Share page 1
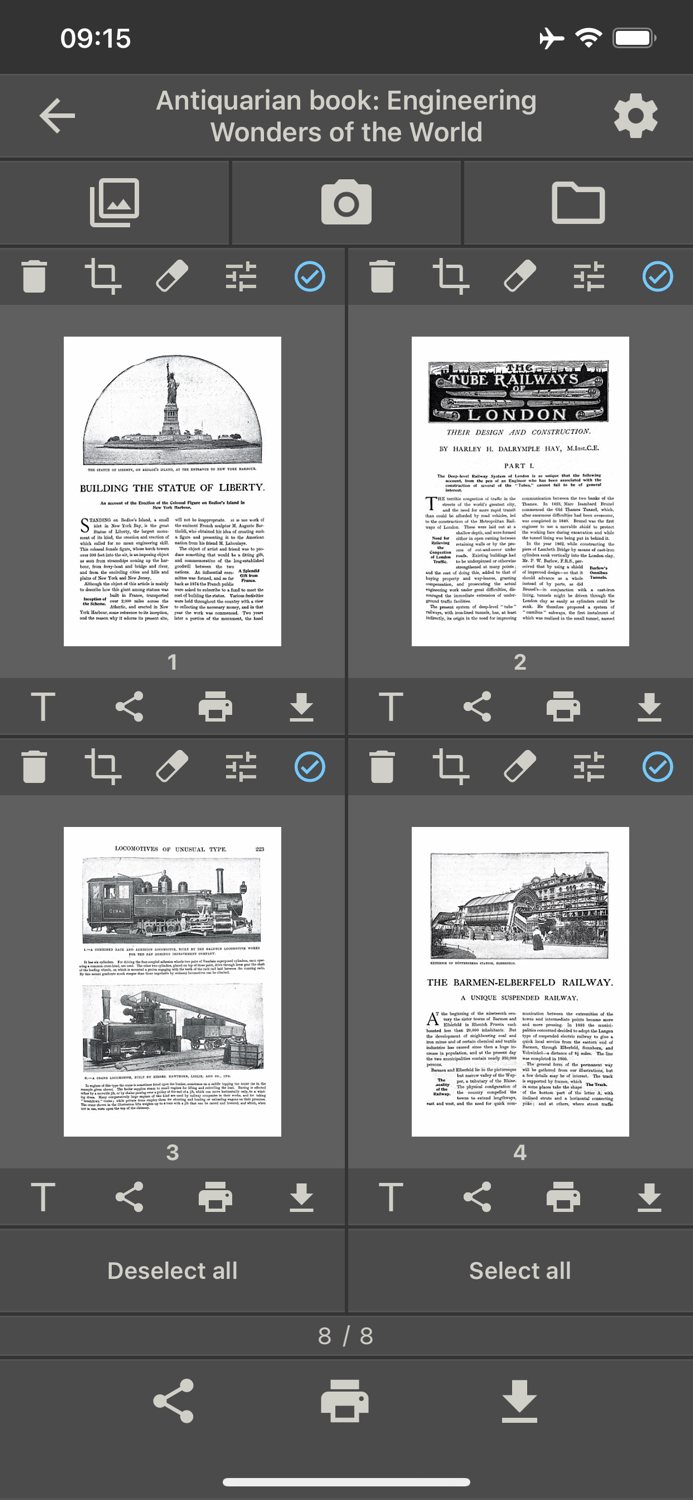This screenshot has width=693, height=1500. (129, 707)
